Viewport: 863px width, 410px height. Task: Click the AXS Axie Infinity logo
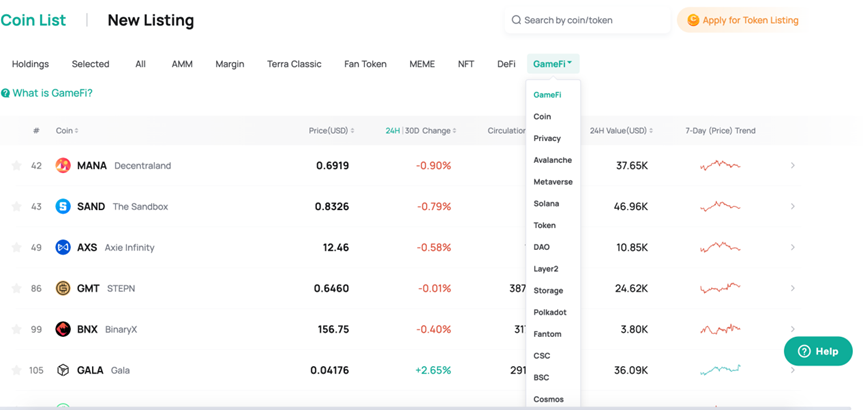(x=63, y=247)
